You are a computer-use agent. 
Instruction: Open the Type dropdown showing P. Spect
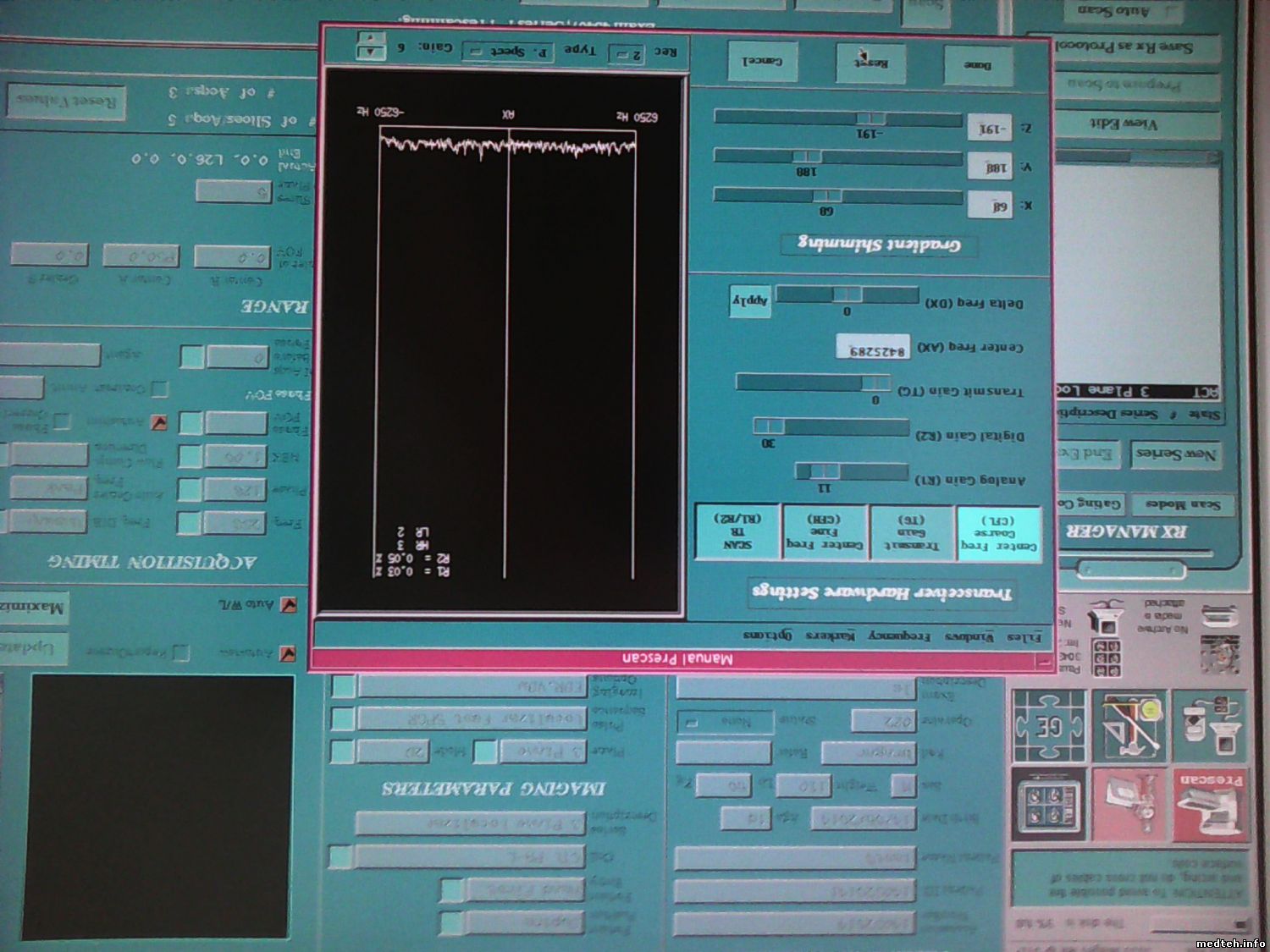point(508,52)
